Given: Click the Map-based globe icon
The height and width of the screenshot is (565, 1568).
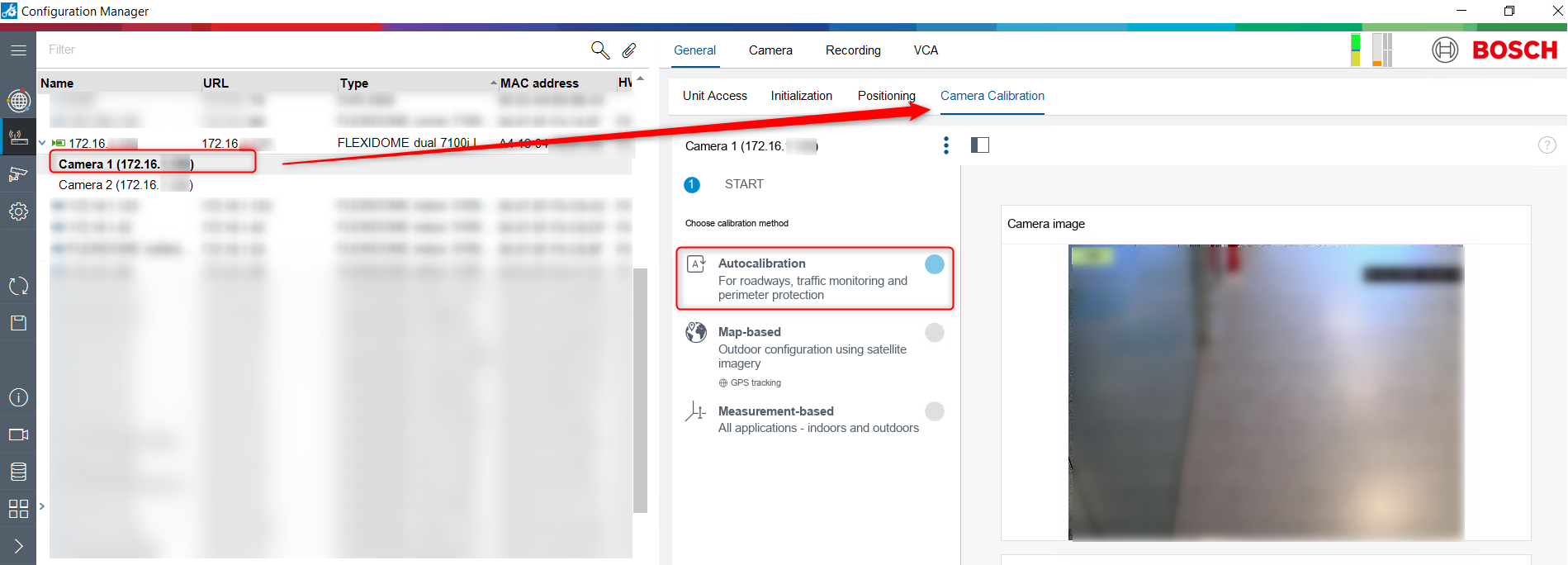Looking at the screenshot, I should coord(696,332).
